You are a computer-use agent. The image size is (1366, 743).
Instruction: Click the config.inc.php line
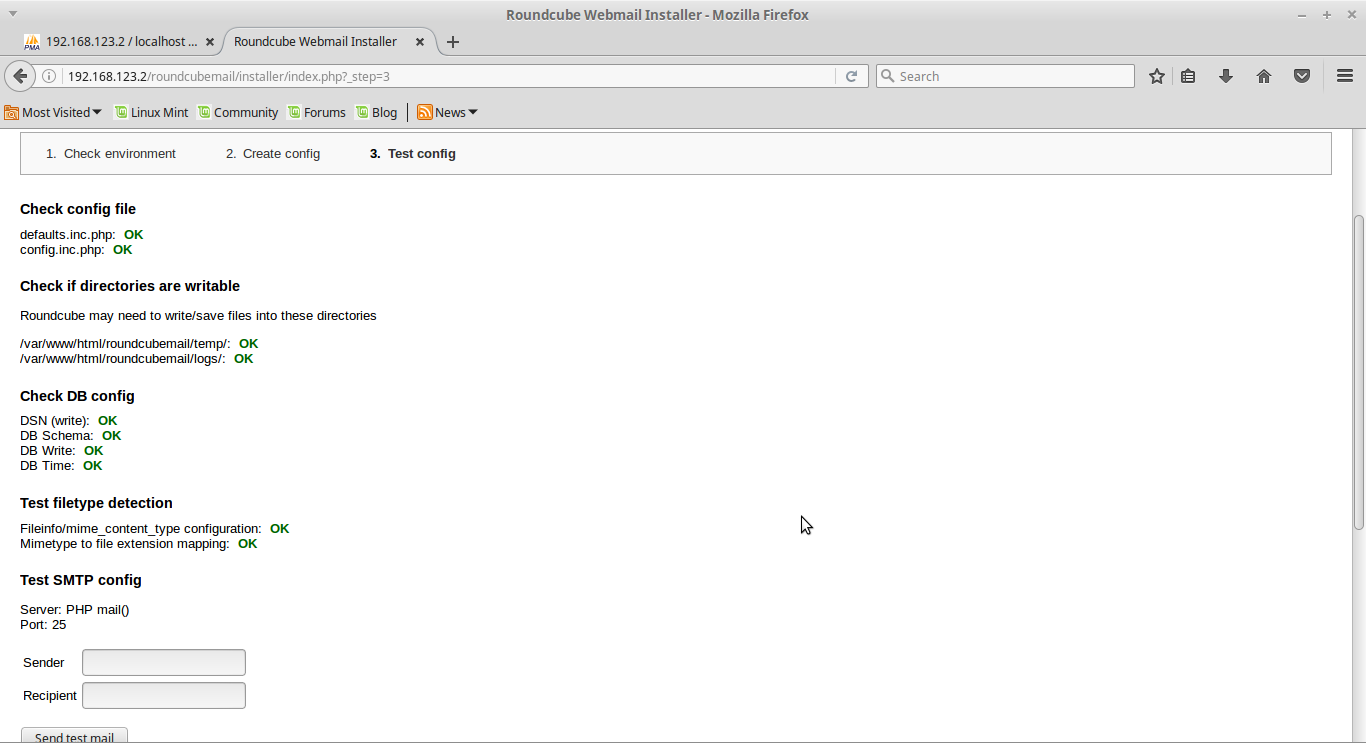(76, 249)
